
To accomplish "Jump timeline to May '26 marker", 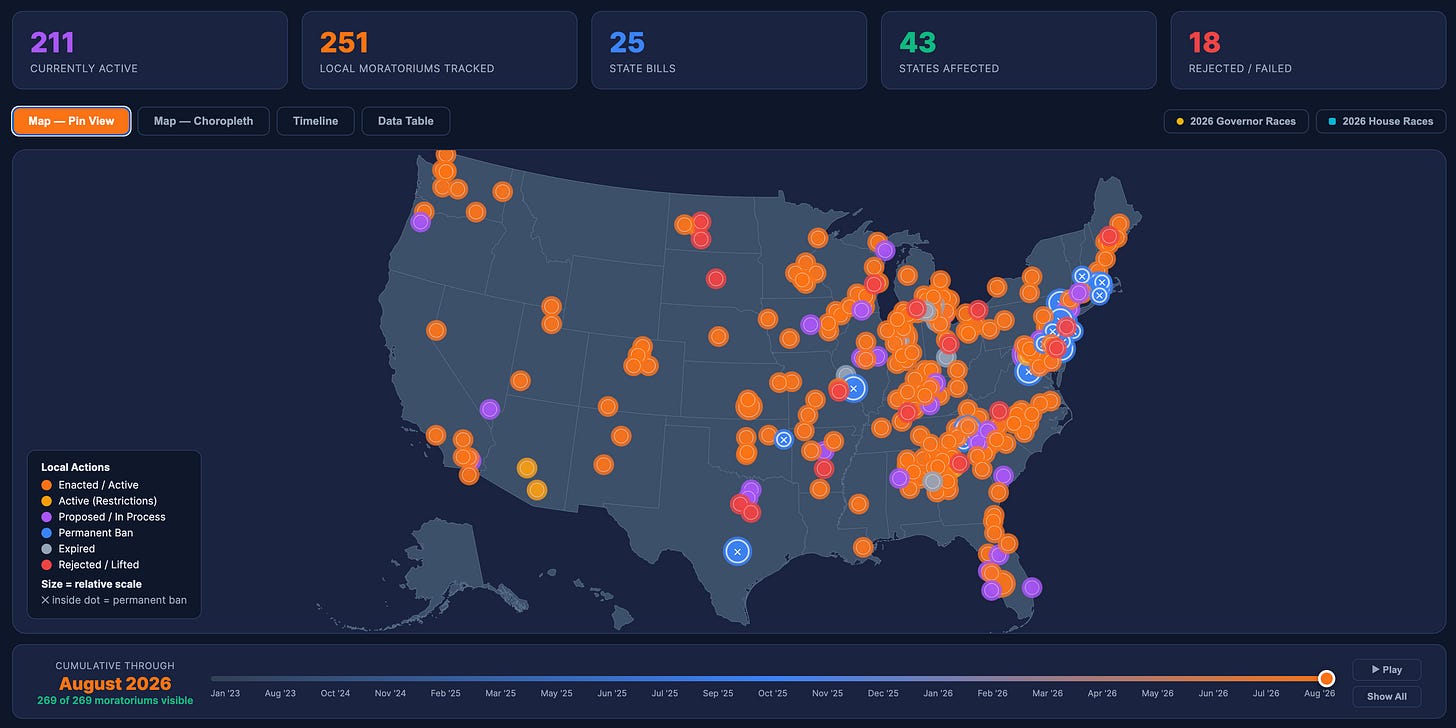I will (x=1157, y=693).
